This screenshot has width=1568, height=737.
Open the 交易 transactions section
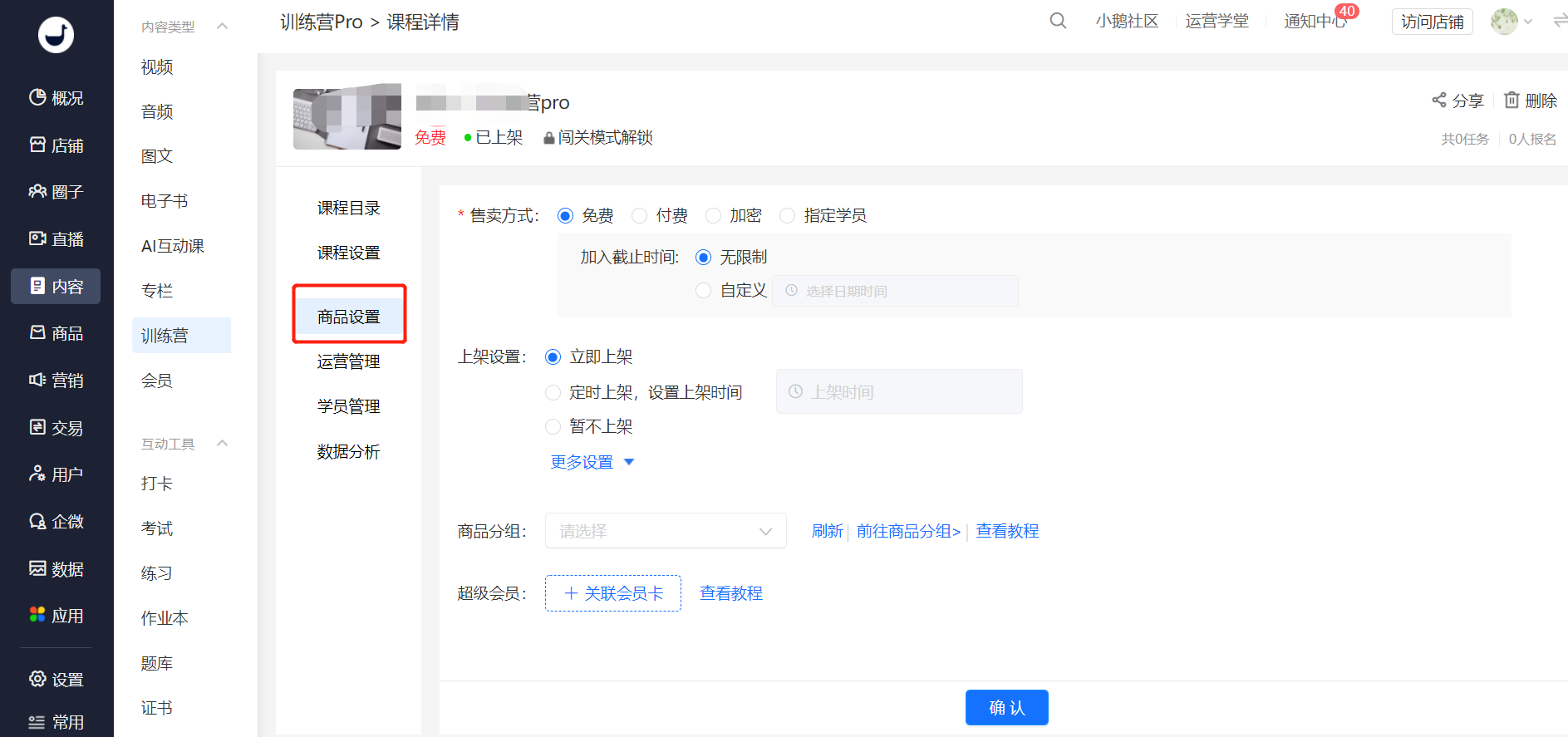(x=56, y=428)
